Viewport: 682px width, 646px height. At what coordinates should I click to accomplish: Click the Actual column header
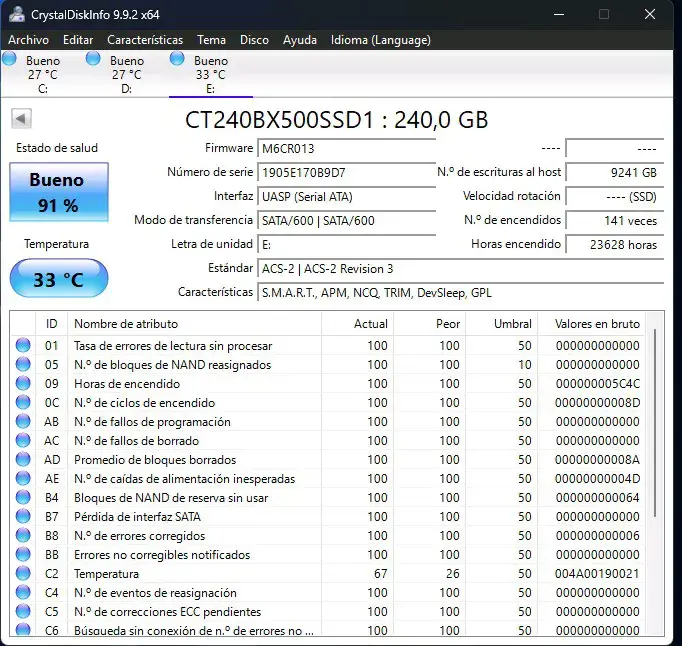[x=358, y=324]
